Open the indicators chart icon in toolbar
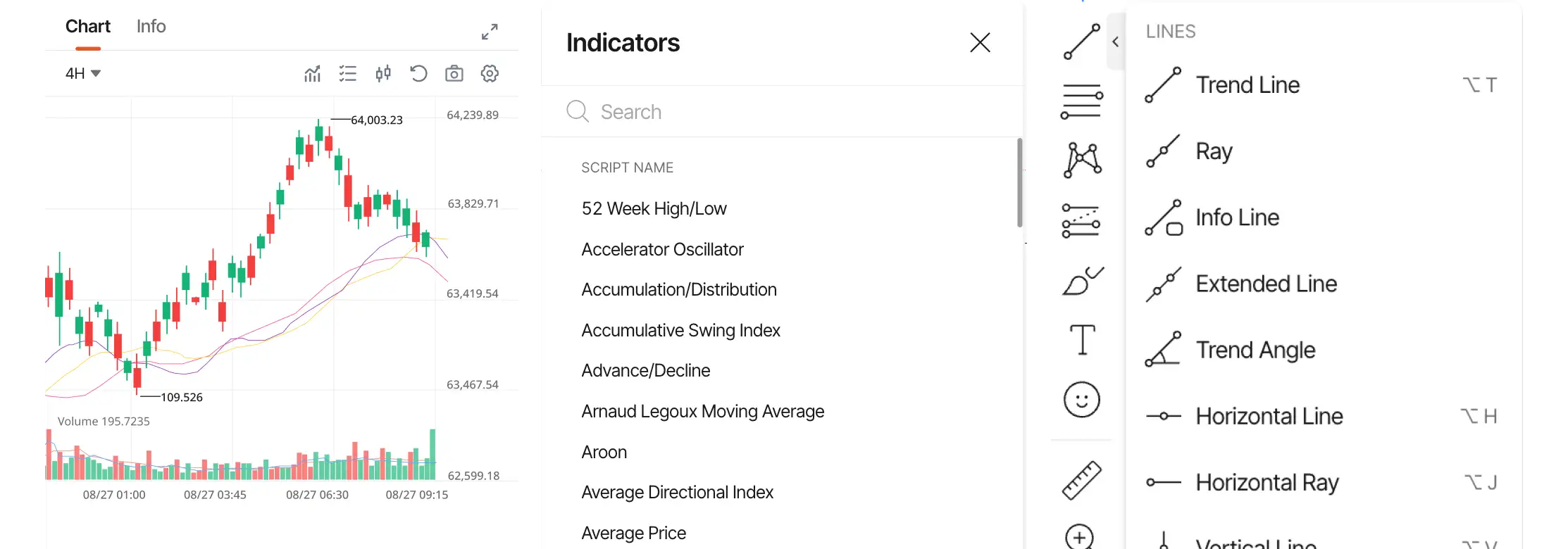This screenshot has width=1568, height=549. coord(312,73)
